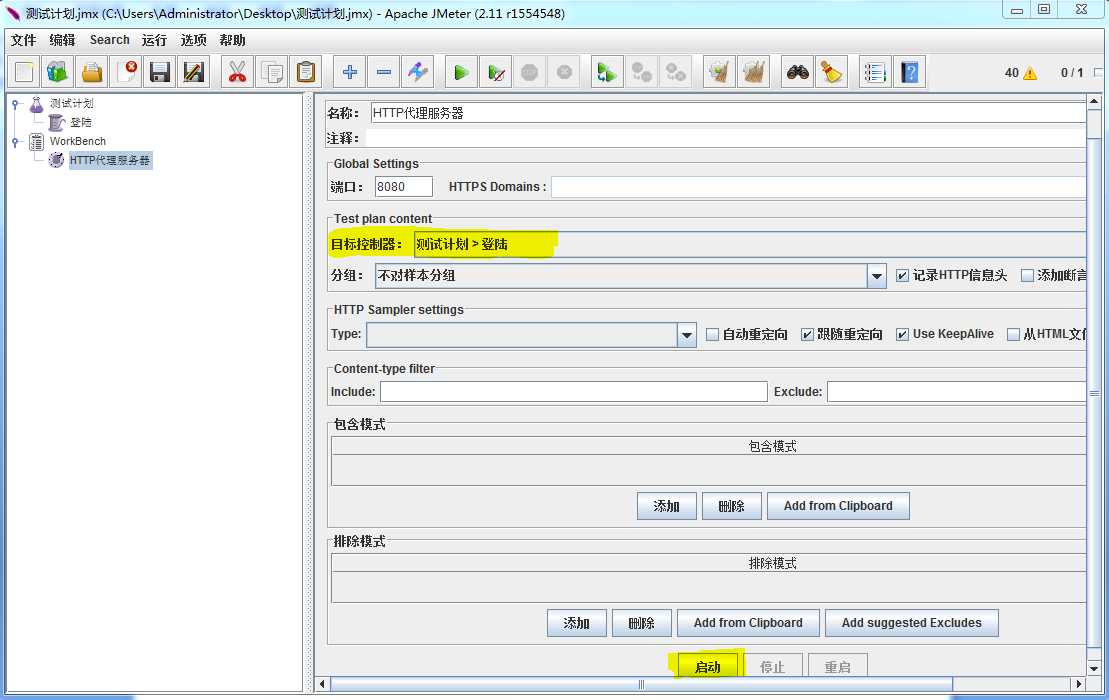Click 删除 under 排除模式

[x=641, y=623]
